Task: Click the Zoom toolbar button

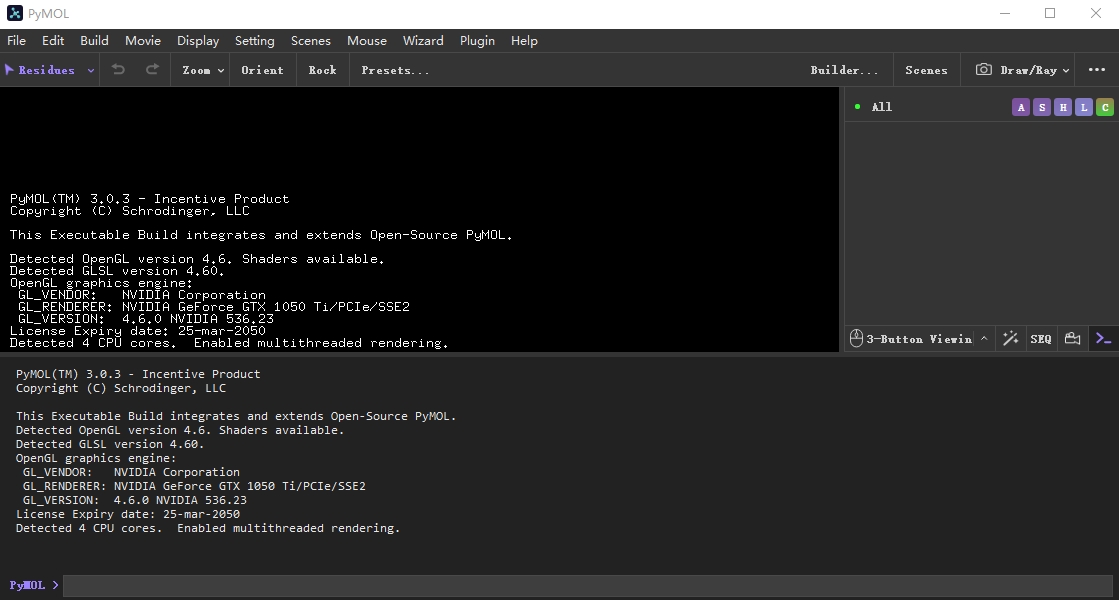Action: tap(196, 70)
